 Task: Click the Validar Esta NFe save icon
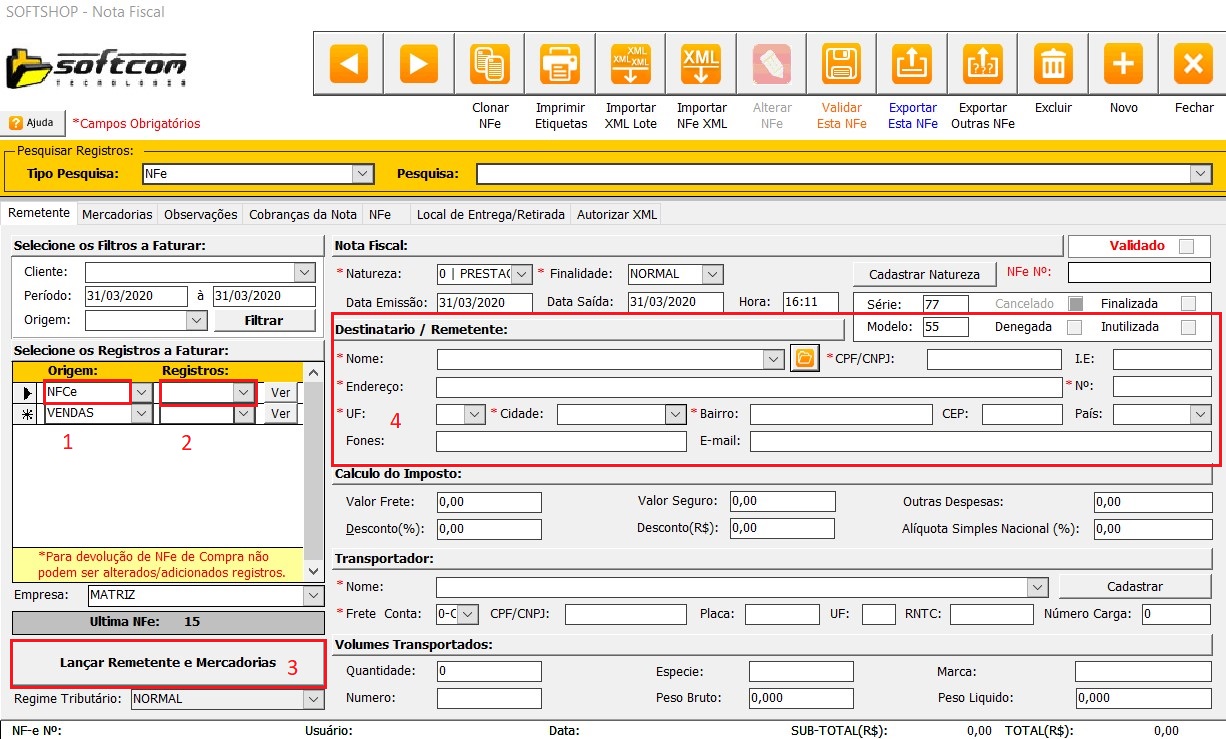coord(842,65)
